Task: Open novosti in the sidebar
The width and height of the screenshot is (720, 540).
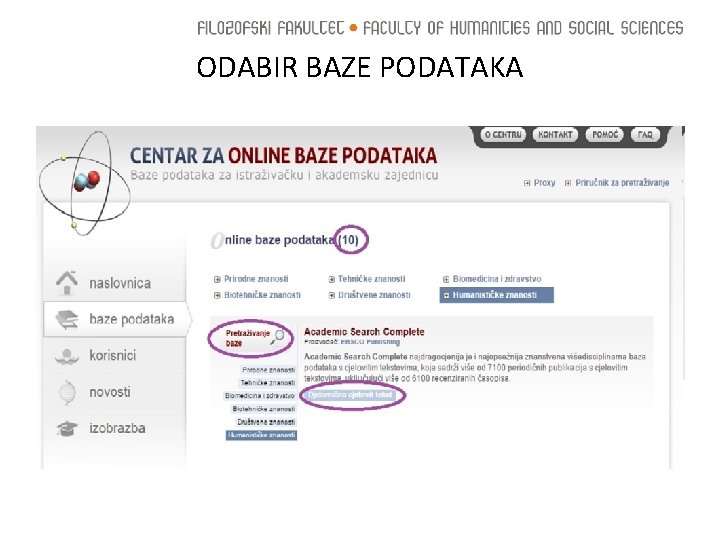Action: pos(110,392)
